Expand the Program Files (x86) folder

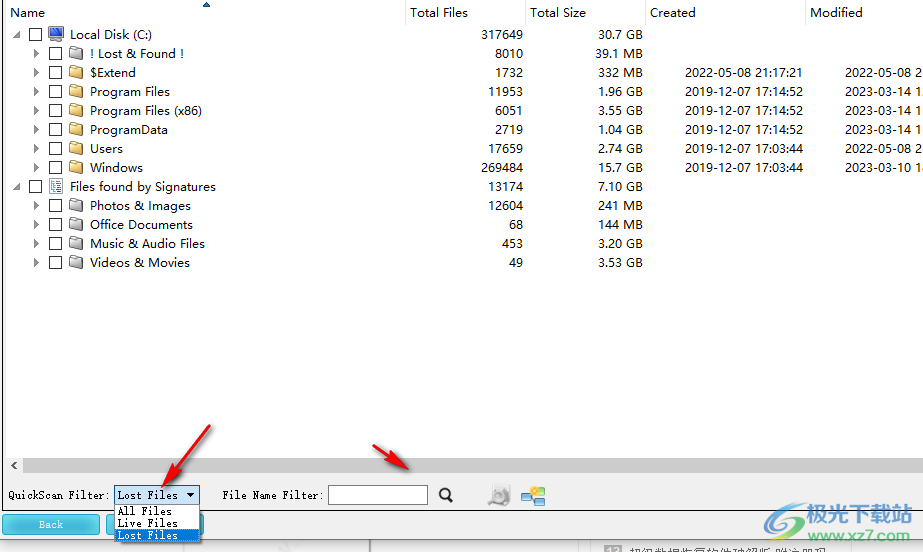(36, 111)
